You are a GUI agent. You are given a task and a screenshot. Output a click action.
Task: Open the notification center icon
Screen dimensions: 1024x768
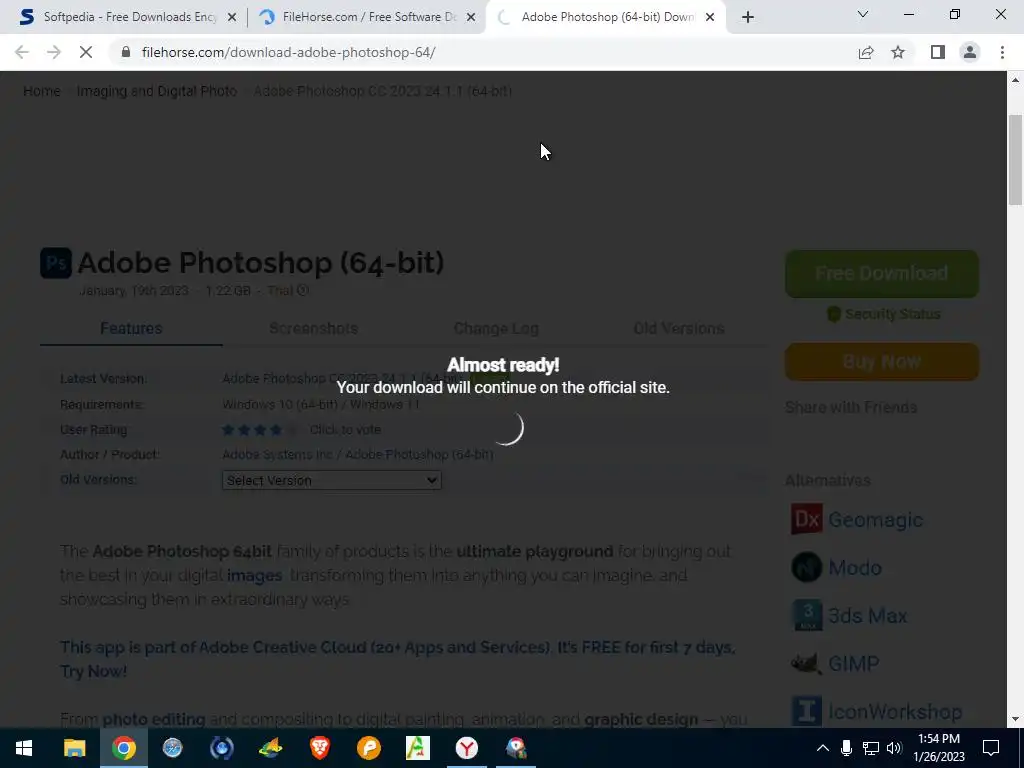(x=991, y=748)
